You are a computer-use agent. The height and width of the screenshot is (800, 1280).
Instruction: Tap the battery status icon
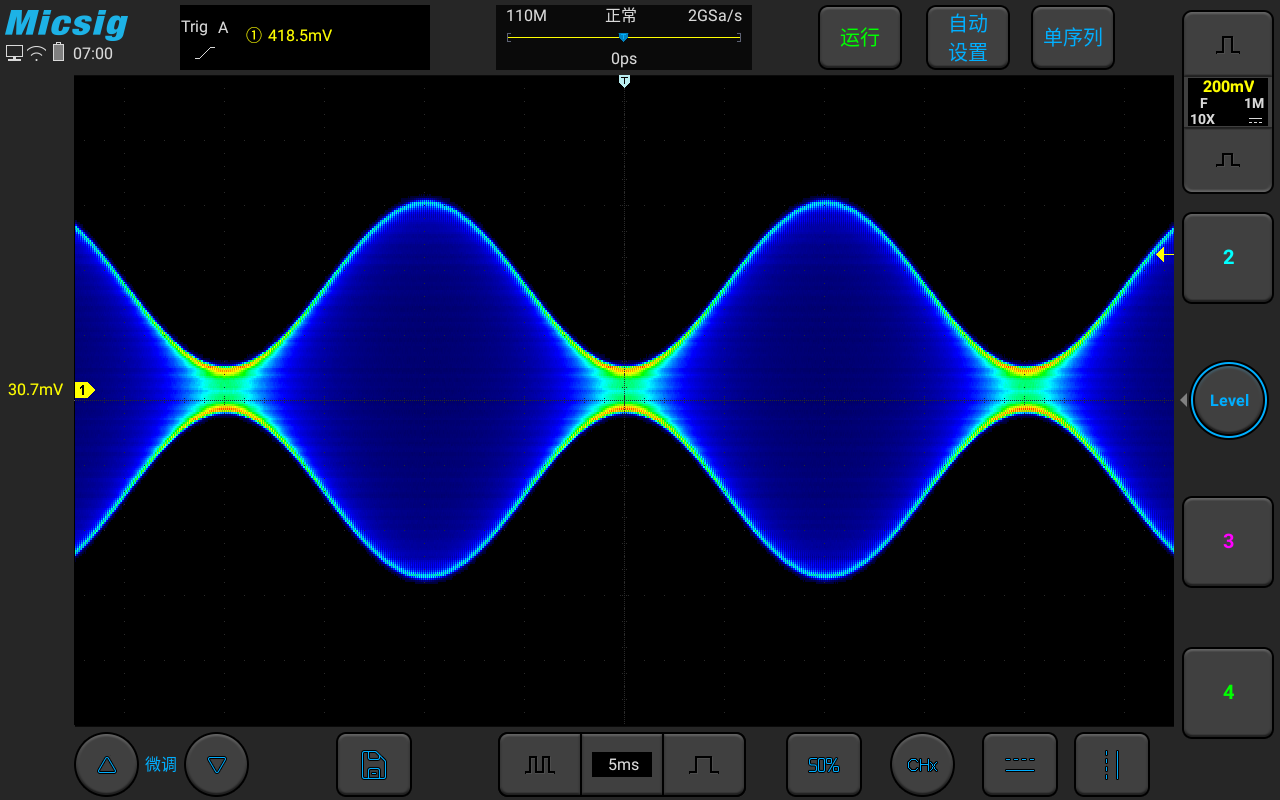point(58,53)
